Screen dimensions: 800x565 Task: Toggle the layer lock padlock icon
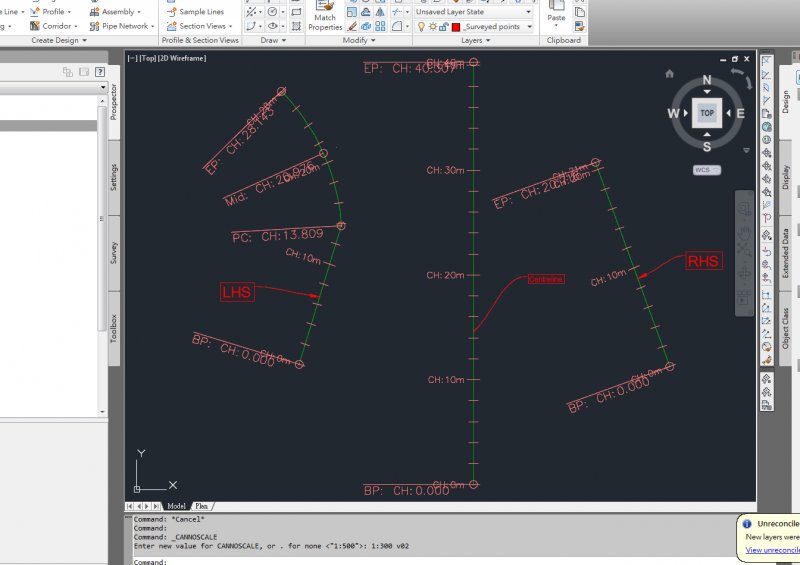[444, 27]
